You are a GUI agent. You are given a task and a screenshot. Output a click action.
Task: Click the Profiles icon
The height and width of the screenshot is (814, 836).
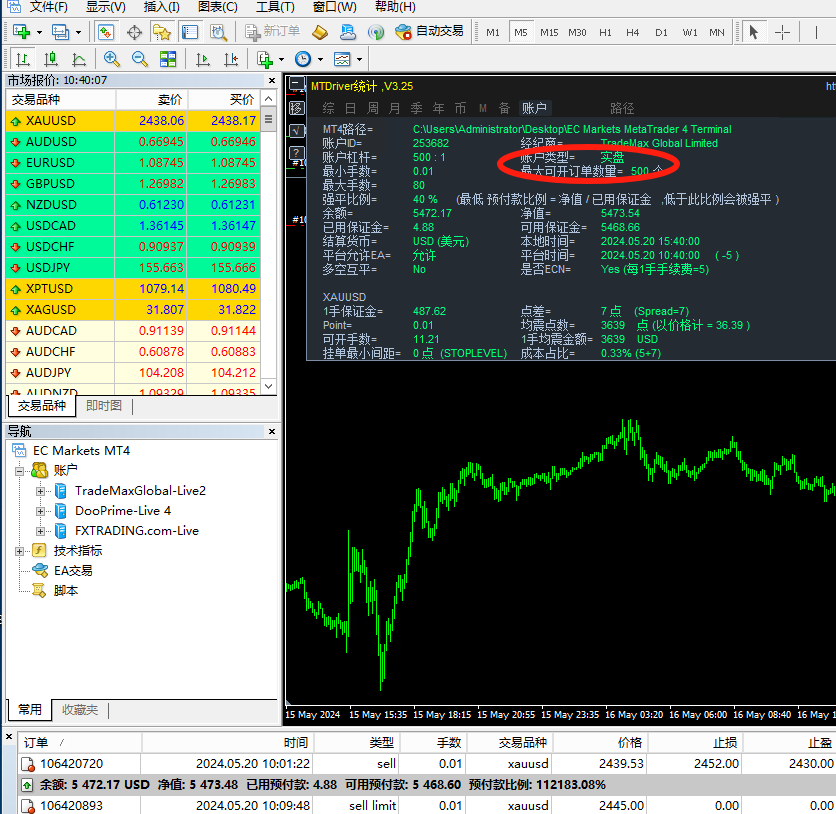pos(60,32)
